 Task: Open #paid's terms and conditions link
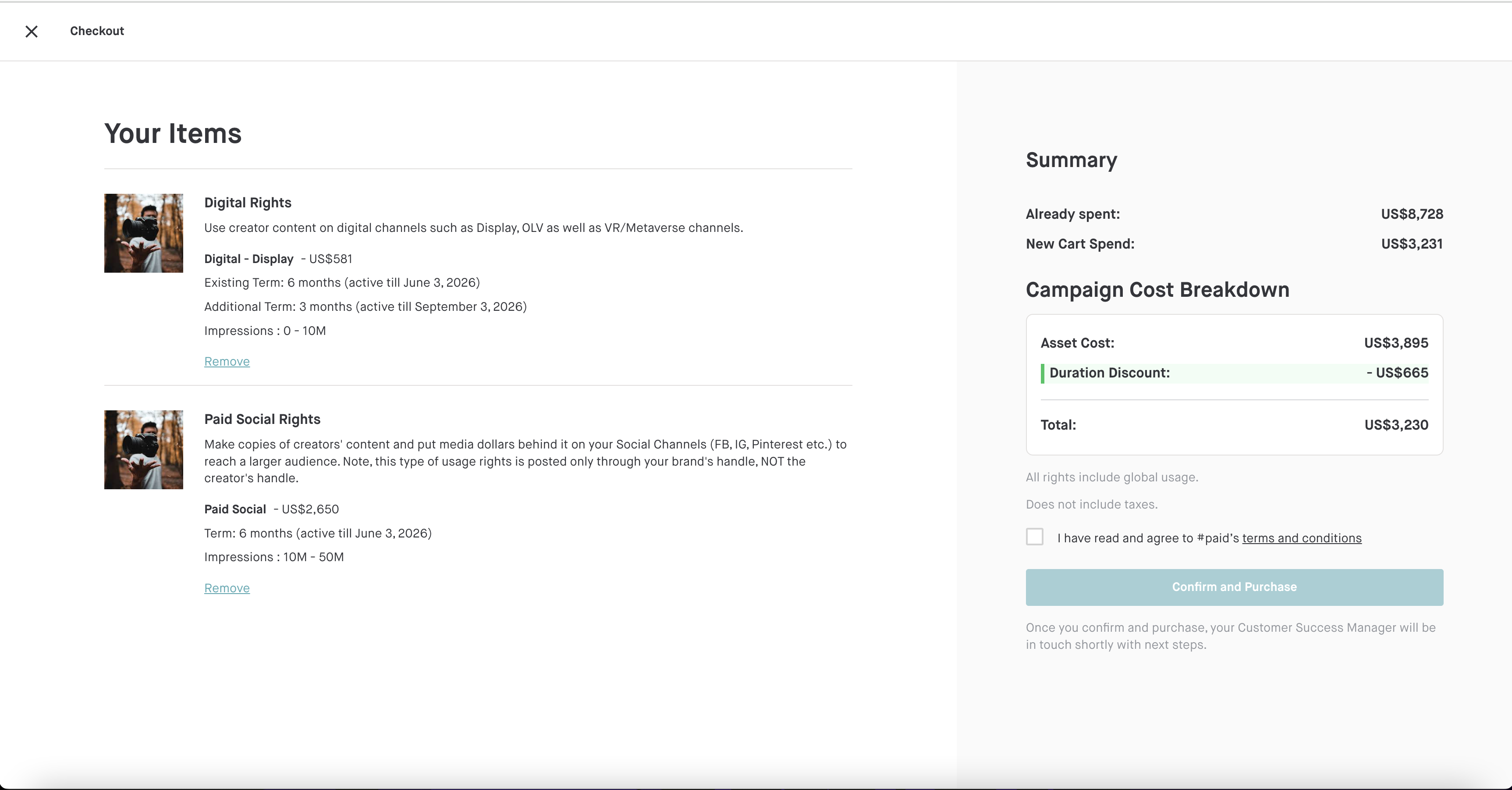click(x=1301, y=538)
